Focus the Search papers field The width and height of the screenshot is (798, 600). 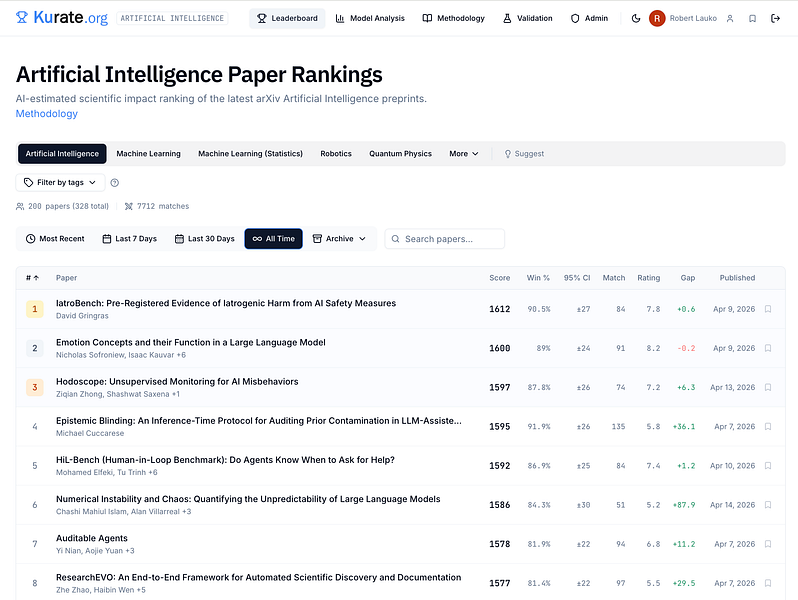coord(445,239)
